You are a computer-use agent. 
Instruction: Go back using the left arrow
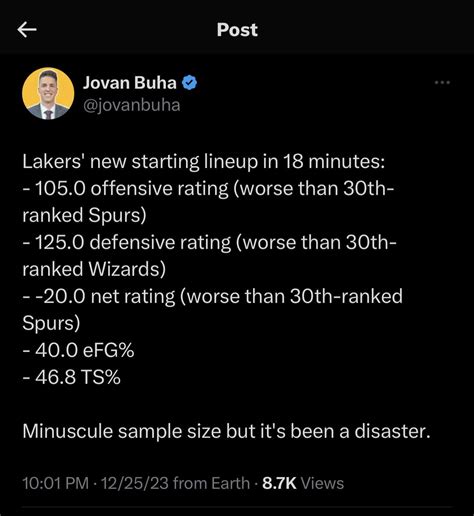tap(27, 30)
